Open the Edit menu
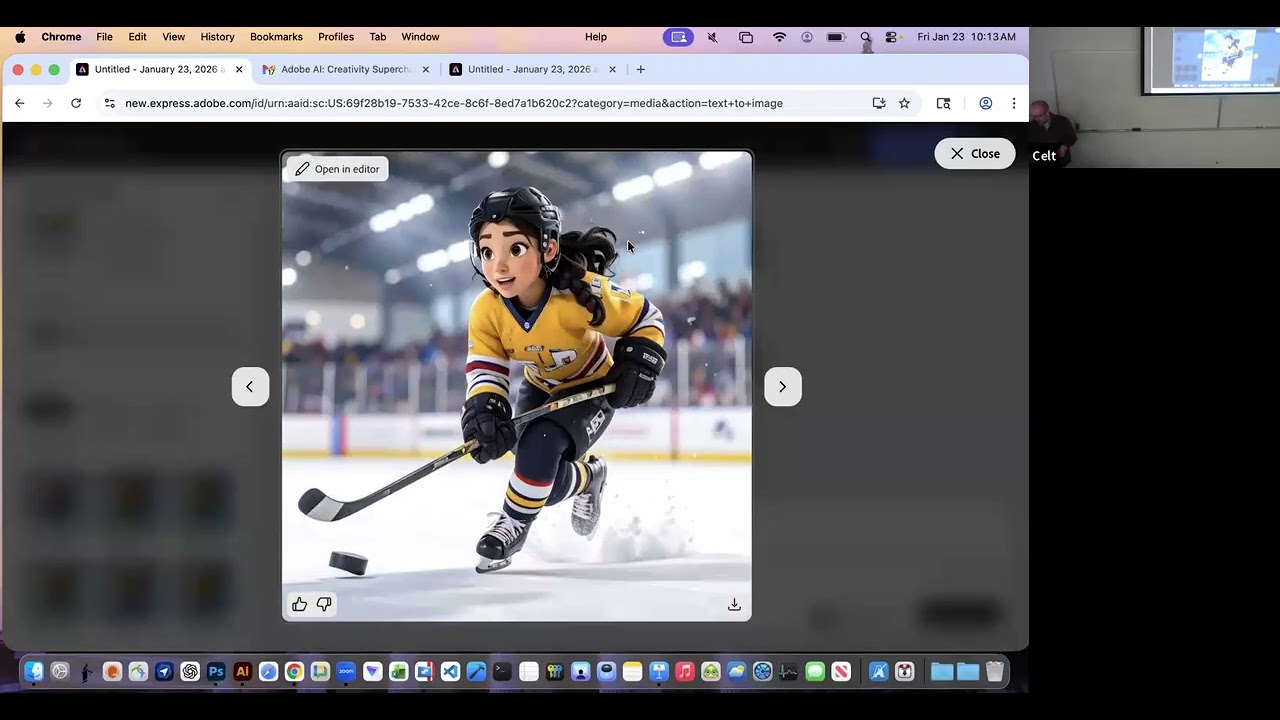The image size is (1280, 720). pos(137,37)
